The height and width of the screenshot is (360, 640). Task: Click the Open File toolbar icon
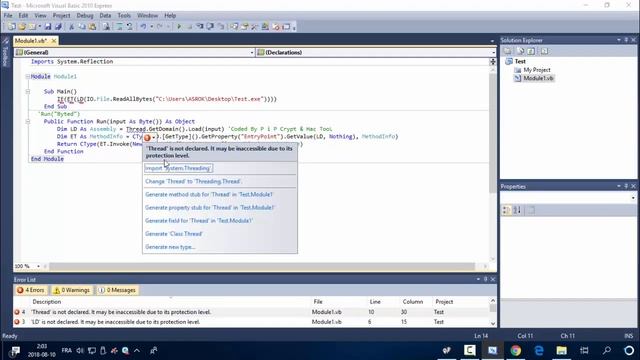(22, 27)
